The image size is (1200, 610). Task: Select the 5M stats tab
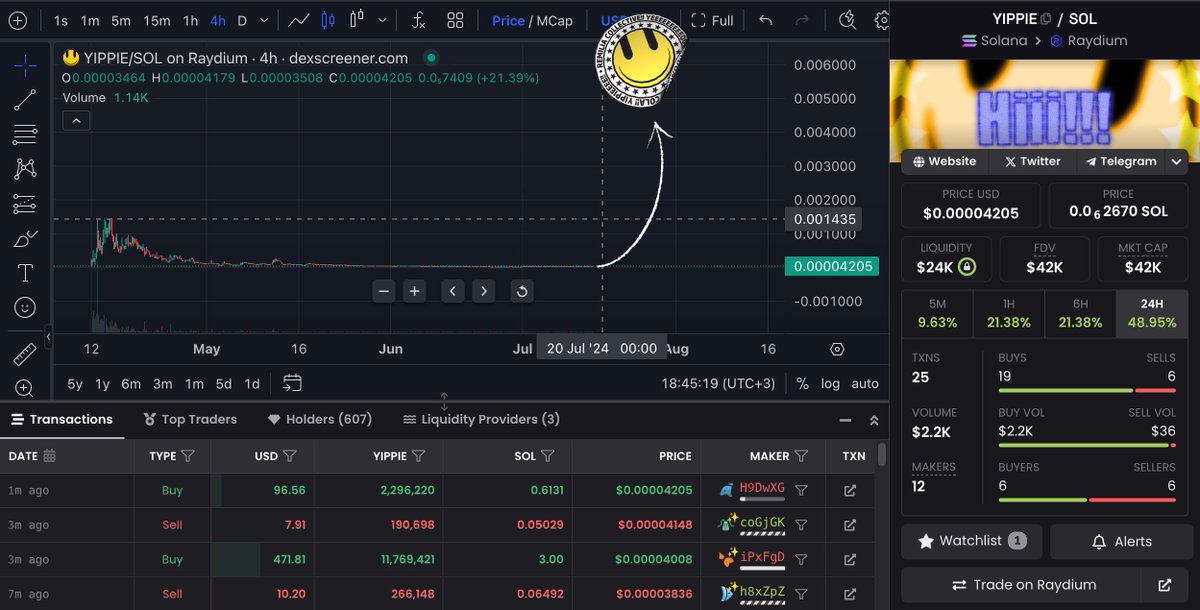(937, 314)
